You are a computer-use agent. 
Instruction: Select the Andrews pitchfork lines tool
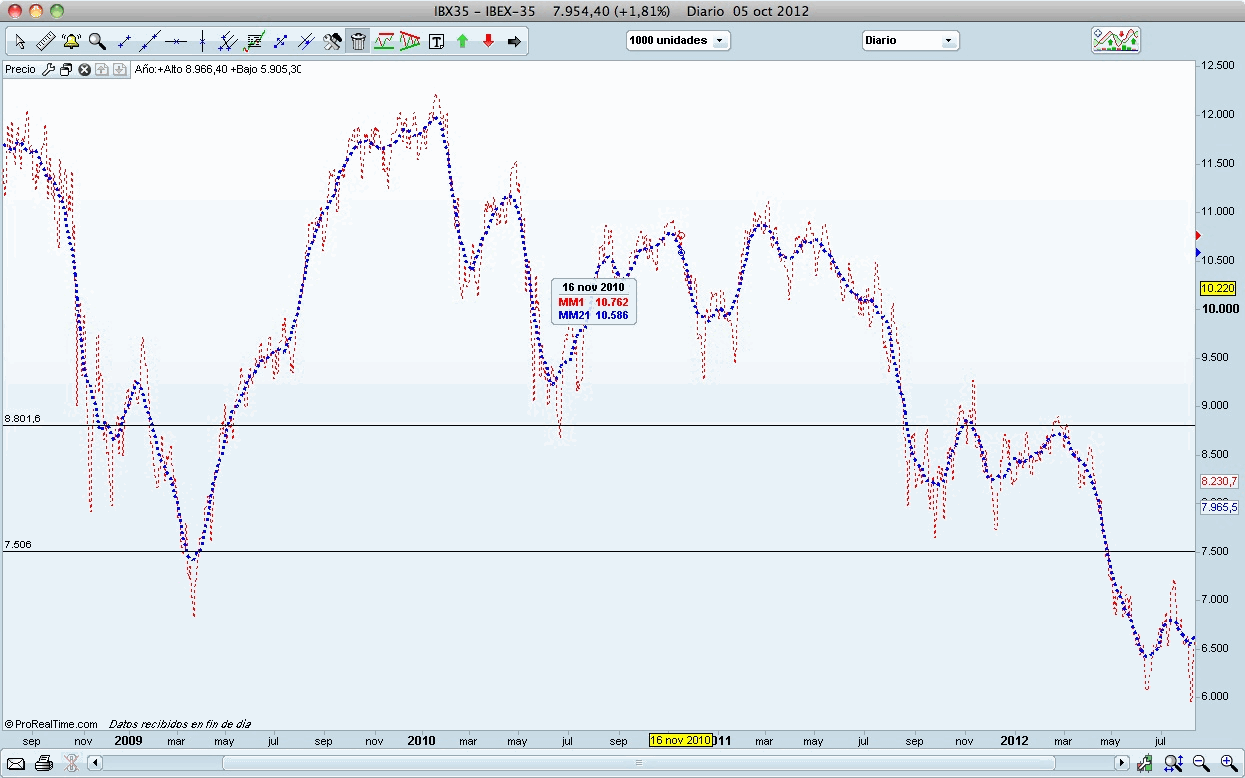[x=306, y=41]
